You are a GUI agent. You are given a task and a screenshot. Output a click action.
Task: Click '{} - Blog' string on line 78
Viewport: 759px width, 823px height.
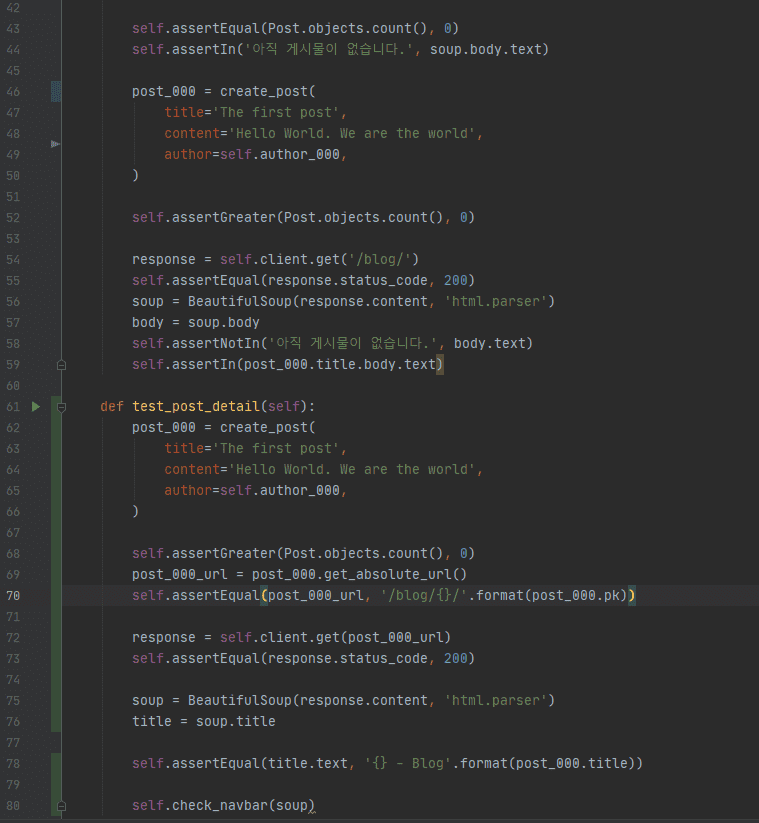coord(407,763)
